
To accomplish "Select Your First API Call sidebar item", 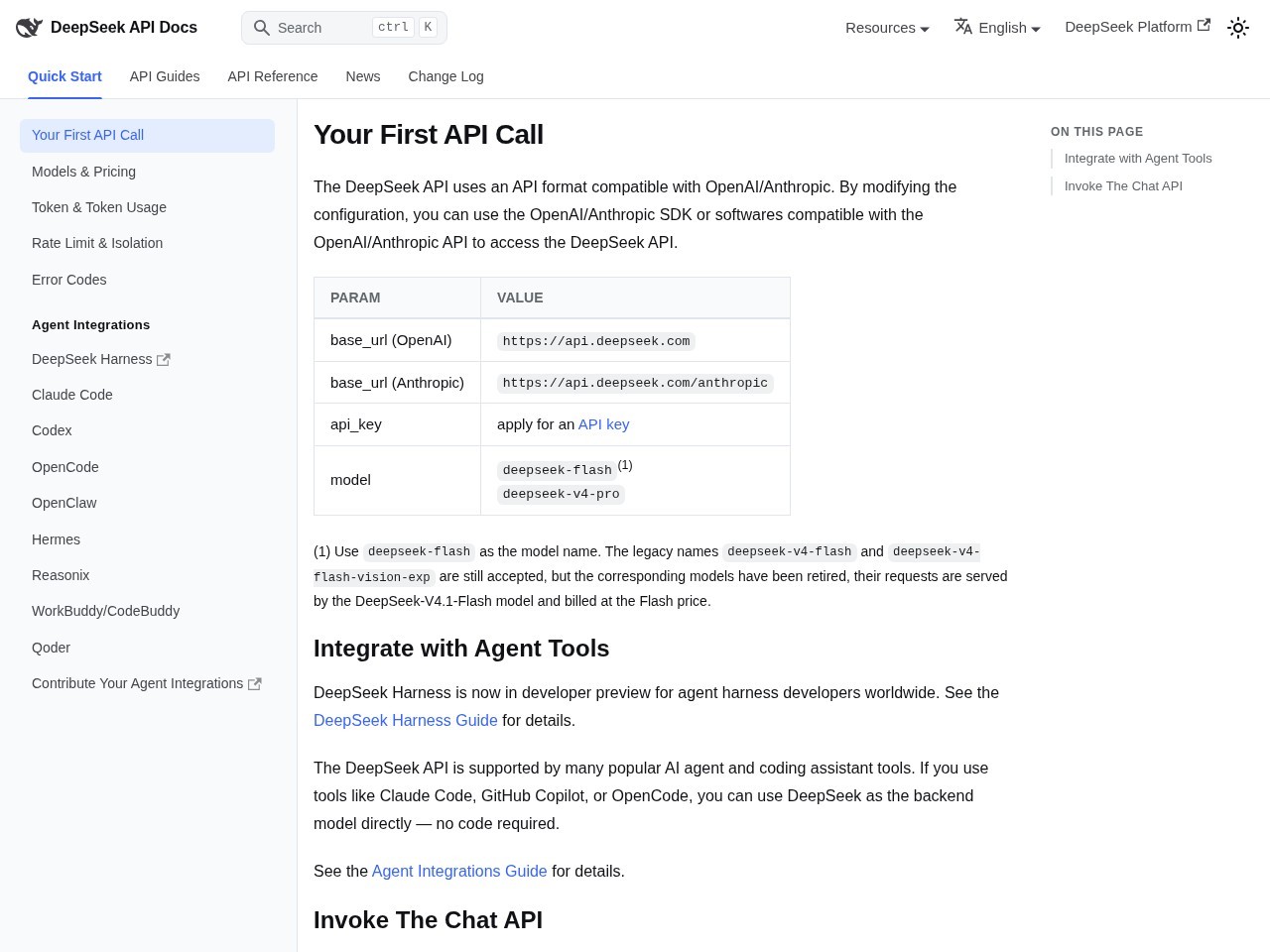I will tap(147, 136).
